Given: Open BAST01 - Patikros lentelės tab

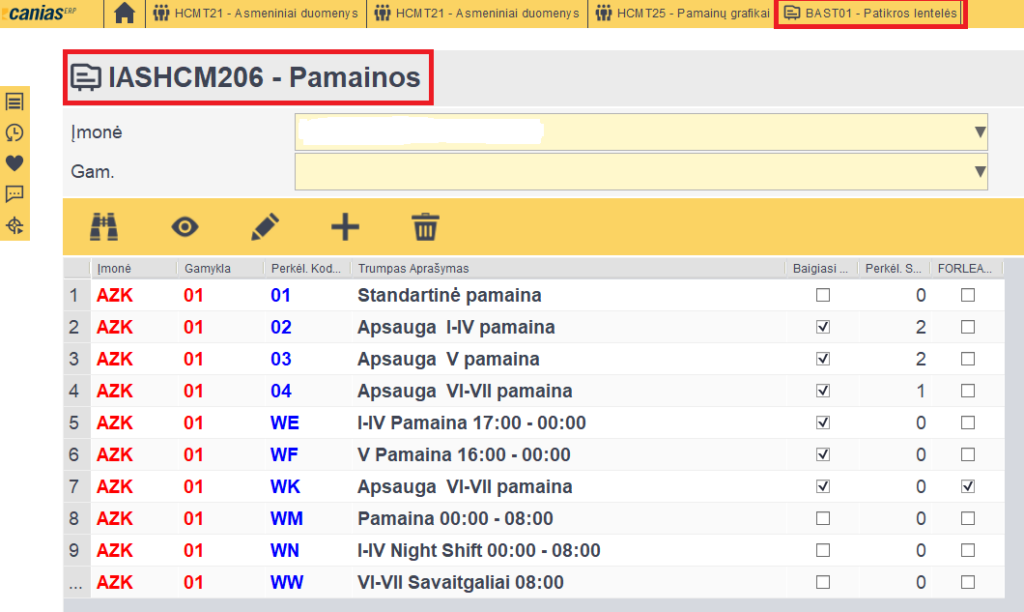Looking at the screenshot, I should (x=871, y=14).
